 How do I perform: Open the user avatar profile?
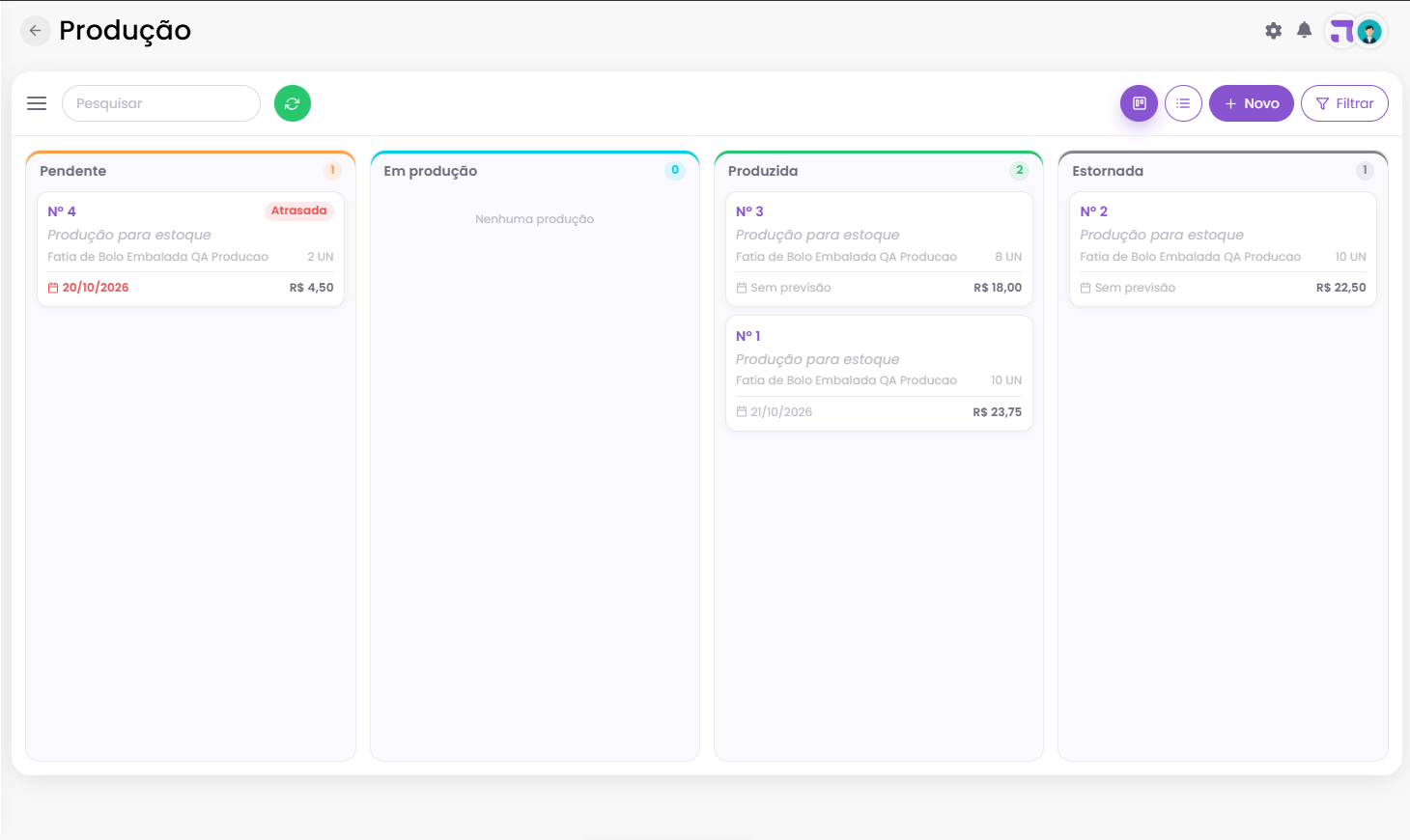(1368, 32)
